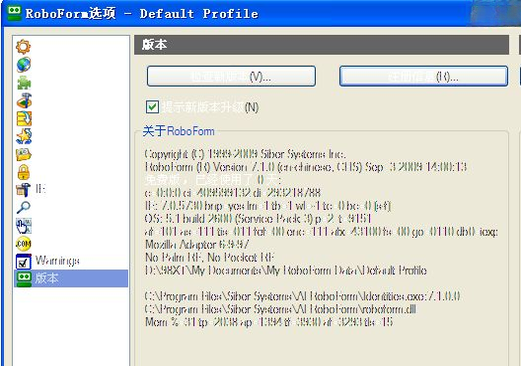The height and width of the screenshot is (366, 521).
Task: Open the yellow folder user-data category
Action: 23,154
